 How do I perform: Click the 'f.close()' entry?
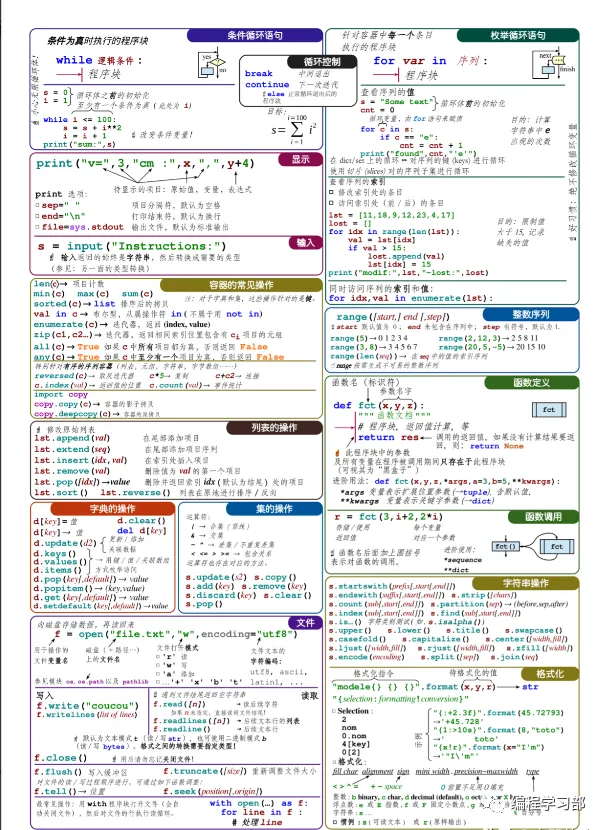click(x=61, y=759)
